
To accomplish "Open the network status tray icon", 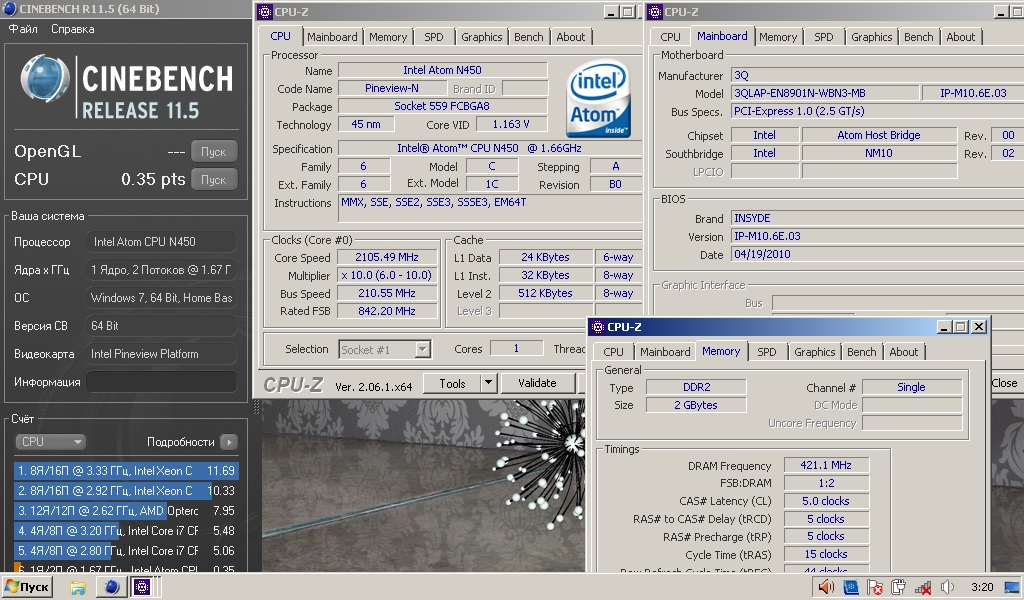I will (x=923, y=587).
